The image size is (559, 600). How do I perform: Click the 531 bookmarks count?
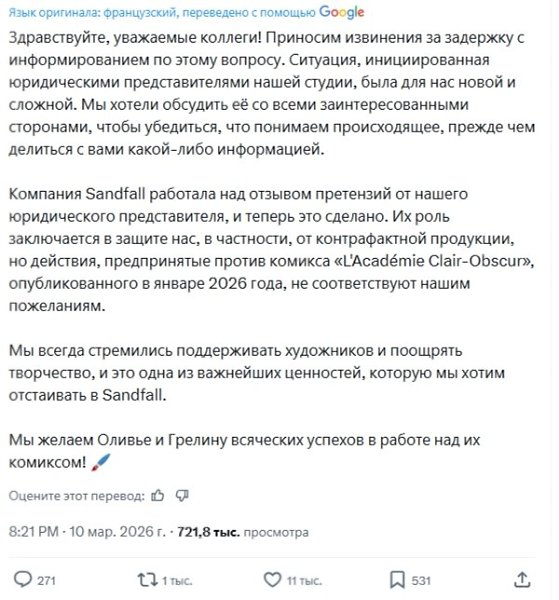pyautogui.click(x=421, y=580)
